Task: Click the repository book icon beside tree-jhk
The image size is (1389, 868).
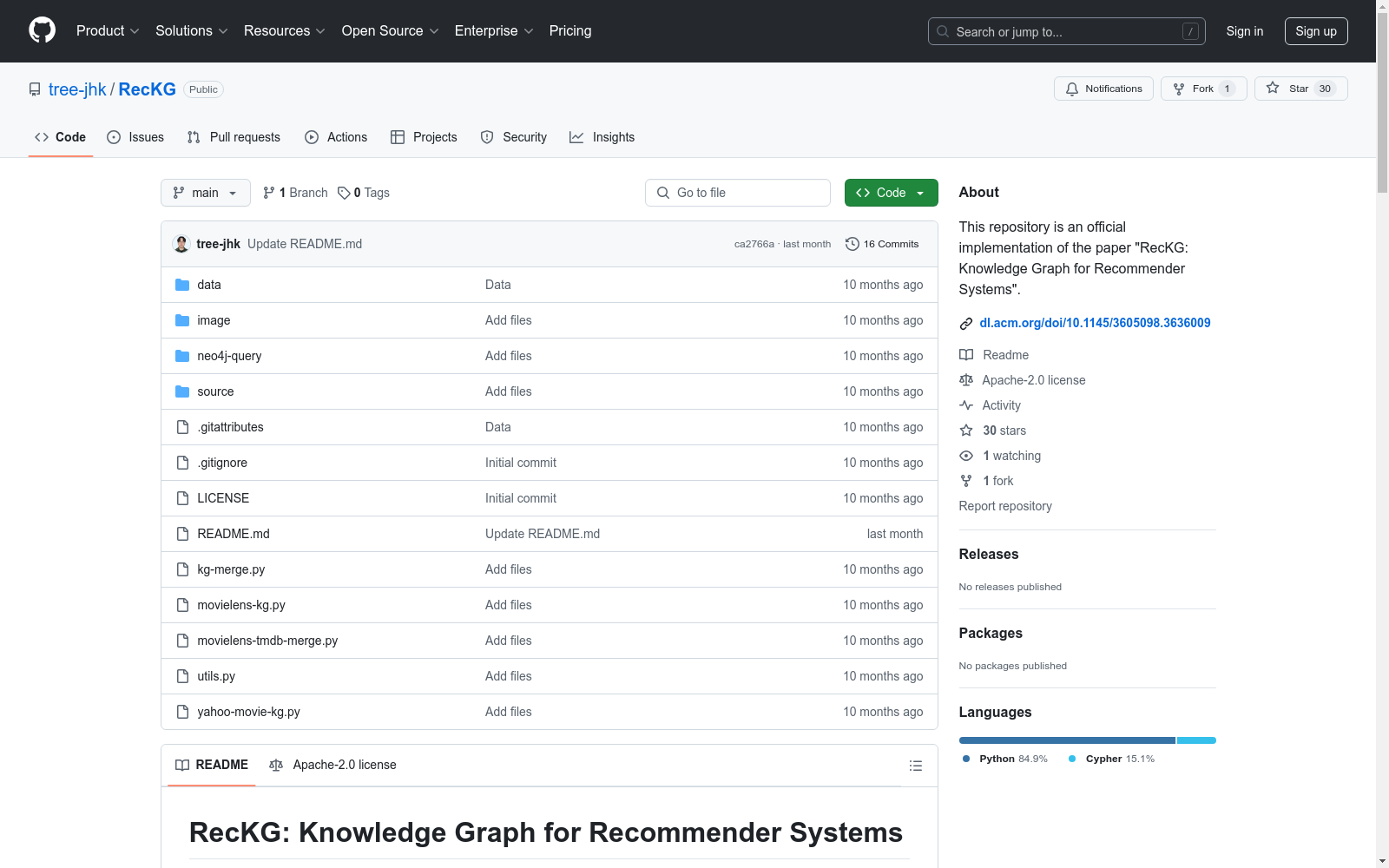Action: pyautogui.click(x=35, y=89)
